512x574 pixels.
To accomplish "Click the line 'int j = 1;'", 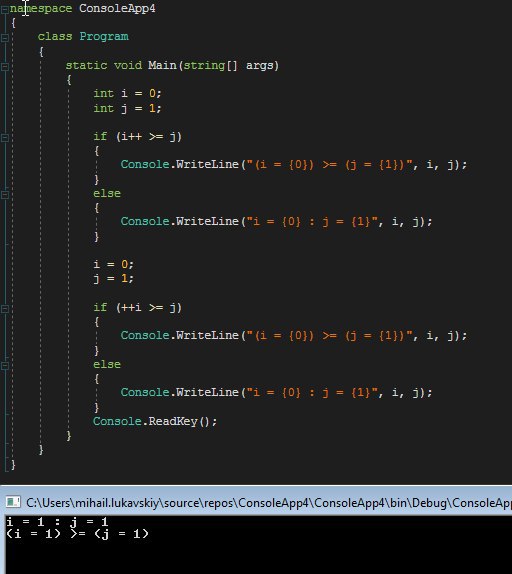I will point(127,108).
